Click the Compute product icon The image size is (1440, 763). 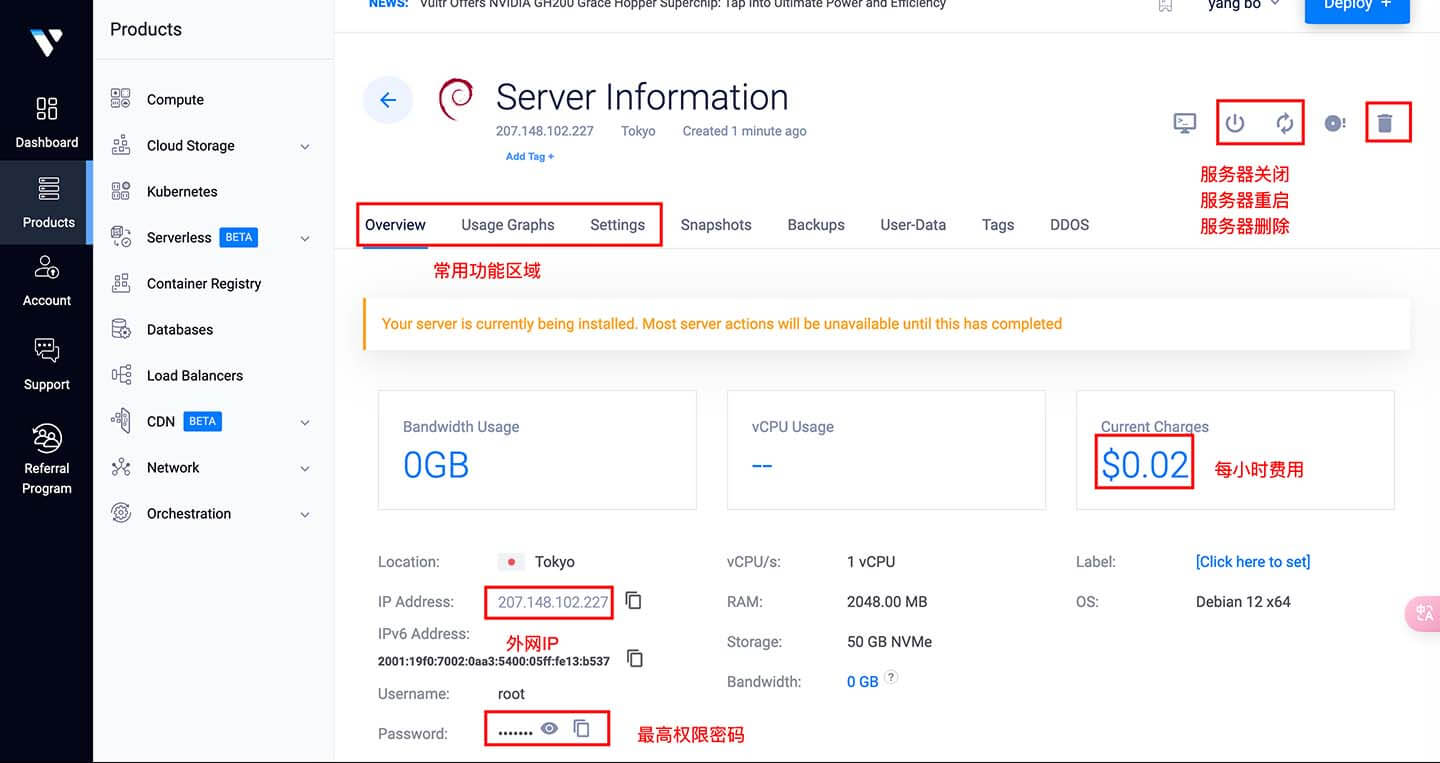pyautogui.click(x=121, y=99)
